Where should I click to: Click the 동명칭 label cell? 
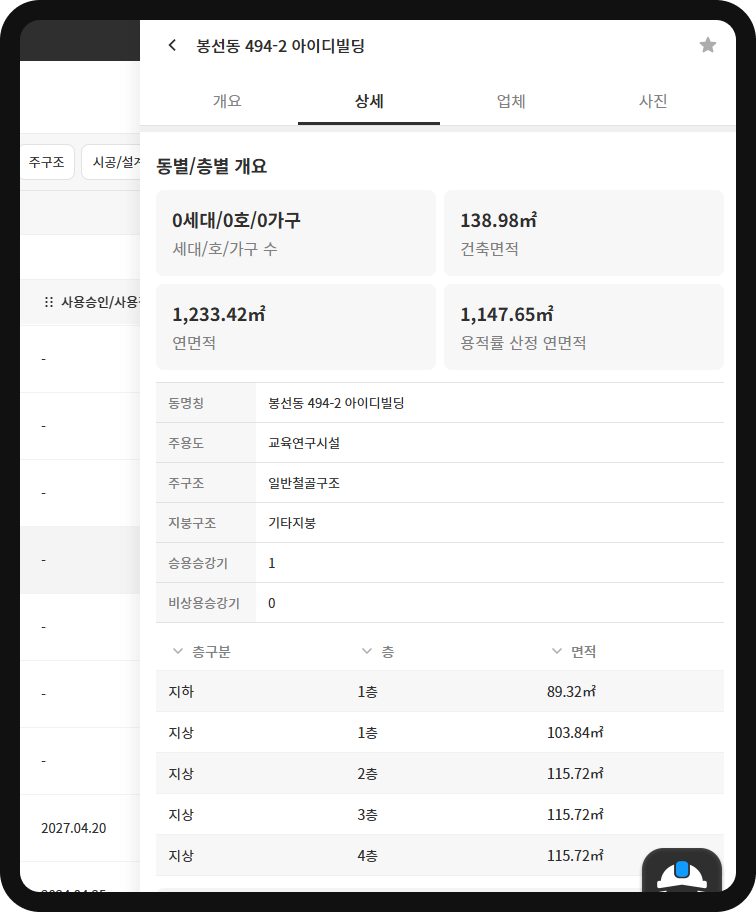click(206, 403)
